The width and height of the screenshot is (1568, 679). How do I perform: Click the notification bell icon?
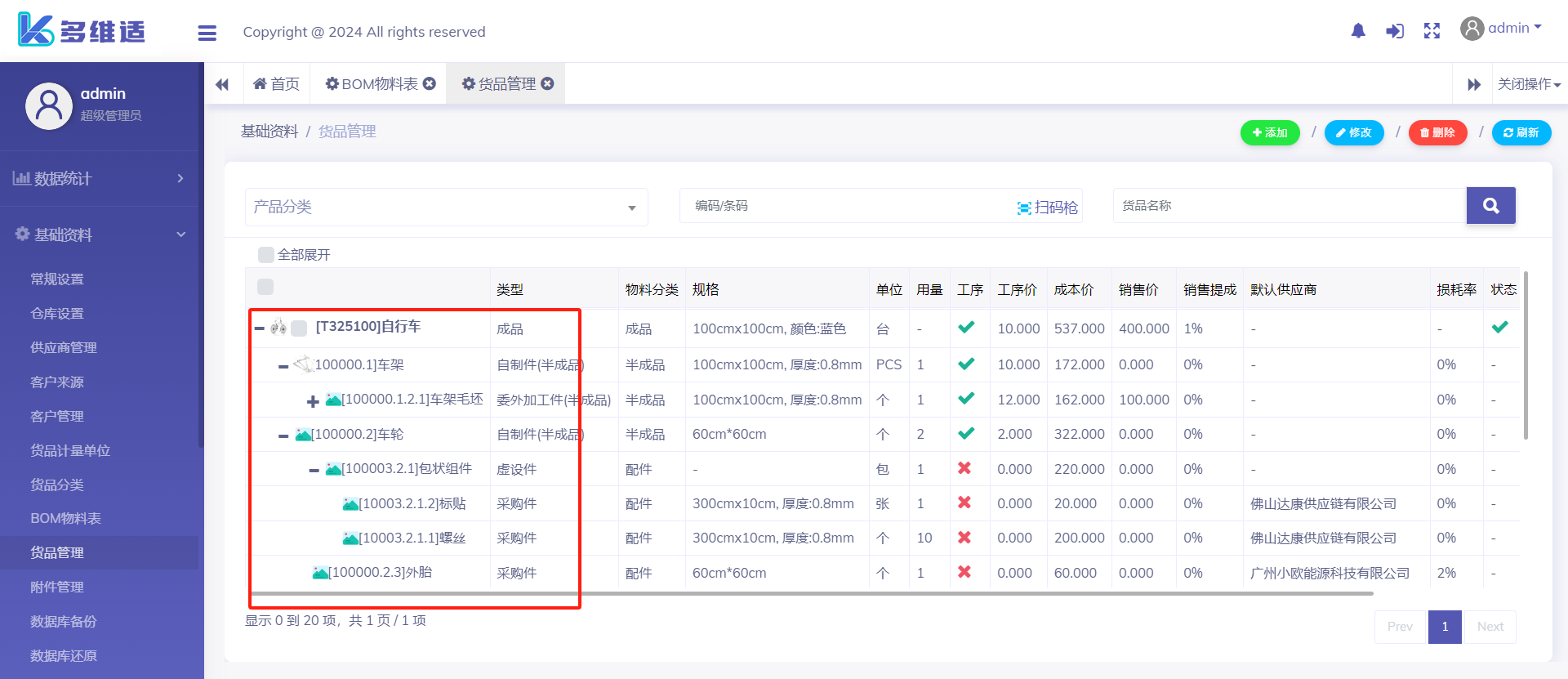pos(1358,31)
